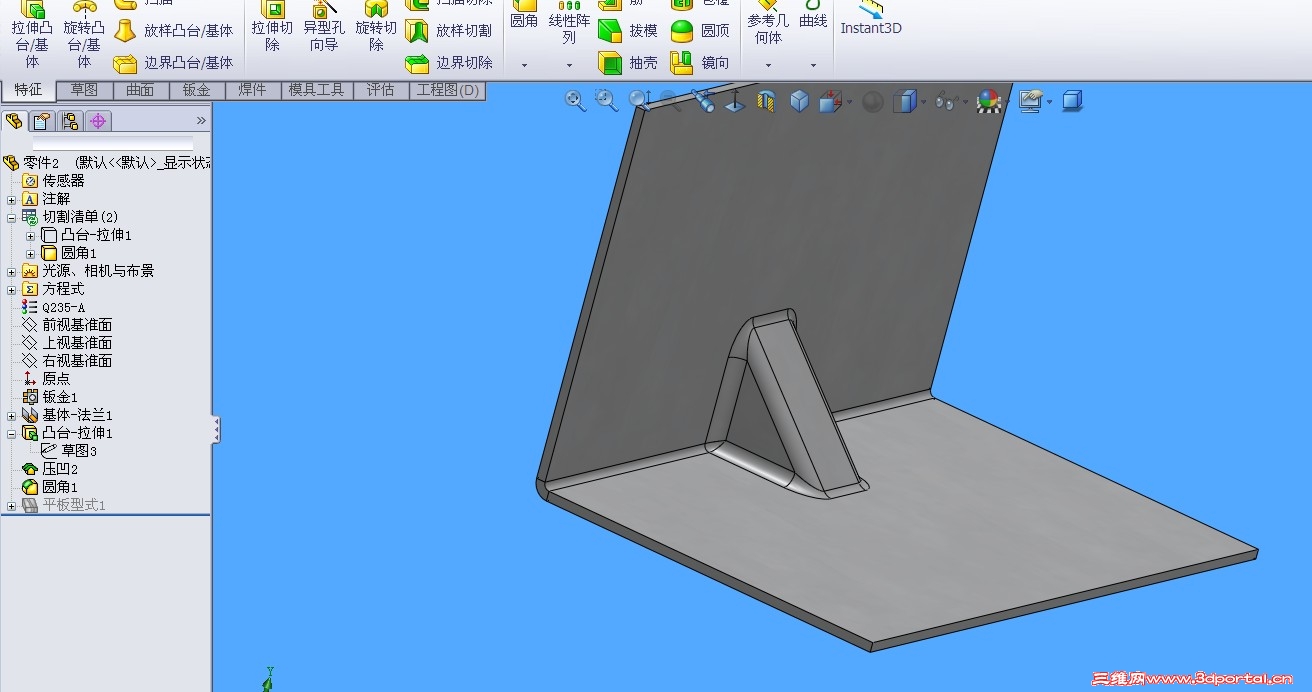Select the Shell (抽壳) tool
This screenshot has height=692, width=1312.
tap(628, 63)
